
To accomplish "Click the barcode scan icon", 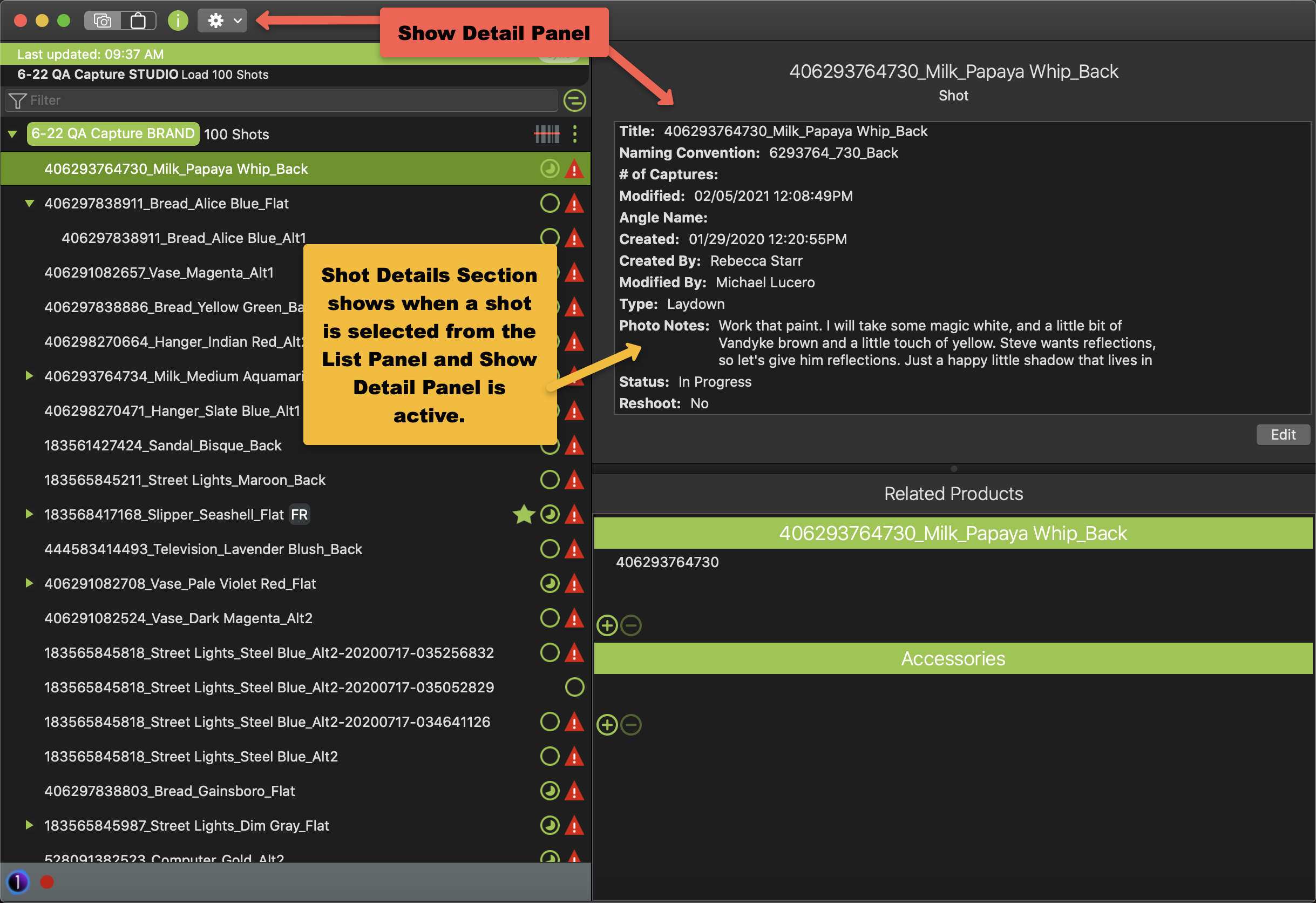I will click(x=546, y=134).
